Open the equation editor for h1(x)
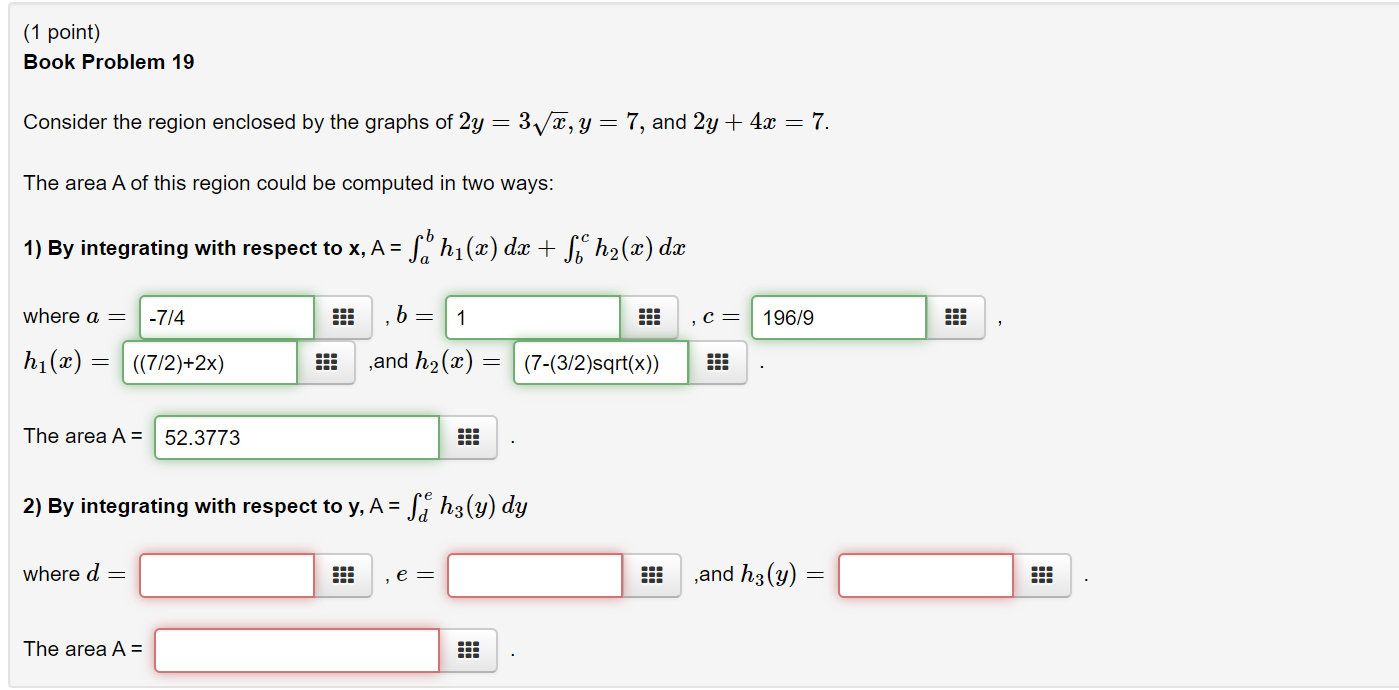The height and width of the screenshot is (690, 1399). coord(327,363)
